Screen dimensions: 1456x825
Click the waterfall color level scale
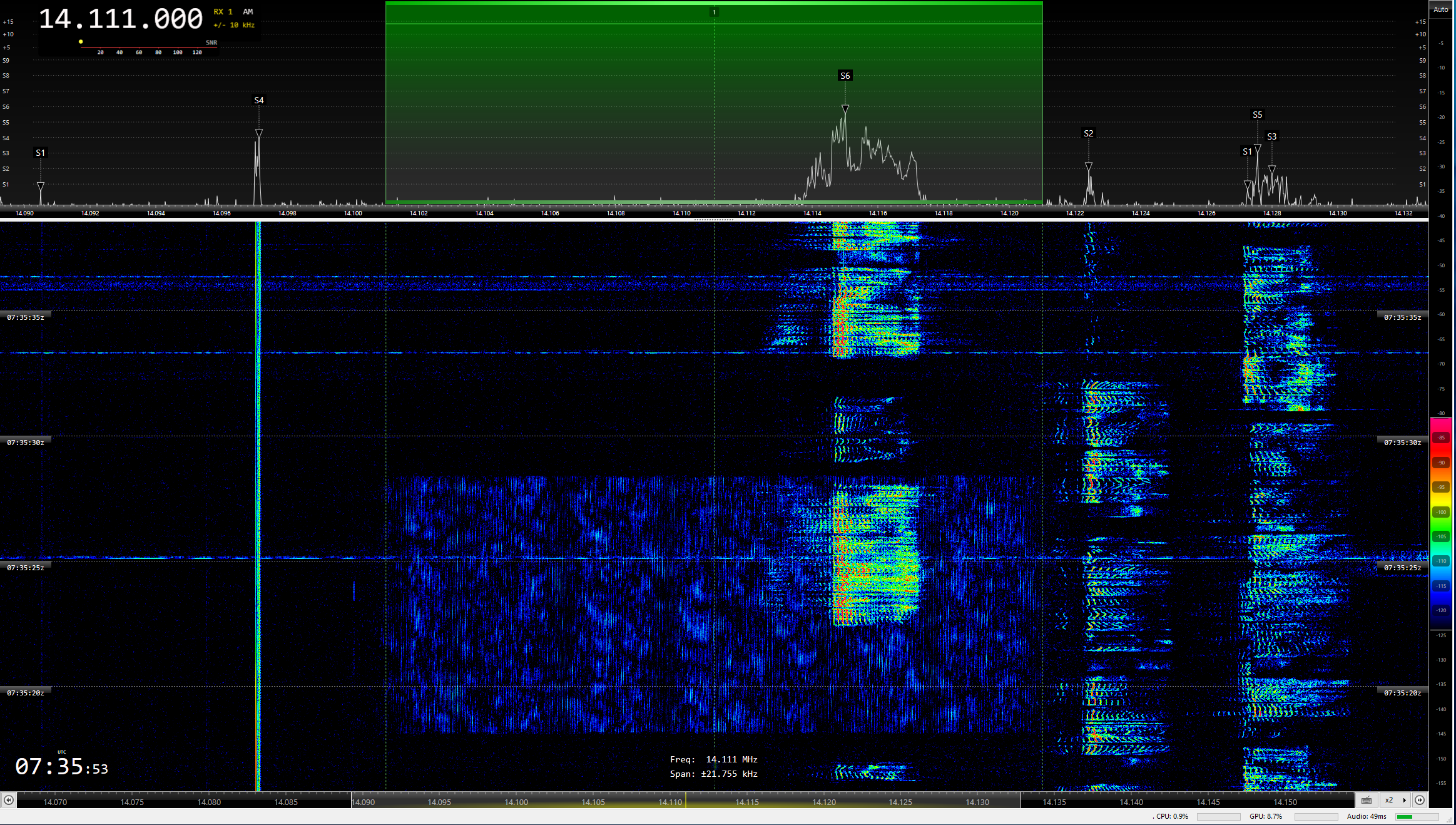1441,524
